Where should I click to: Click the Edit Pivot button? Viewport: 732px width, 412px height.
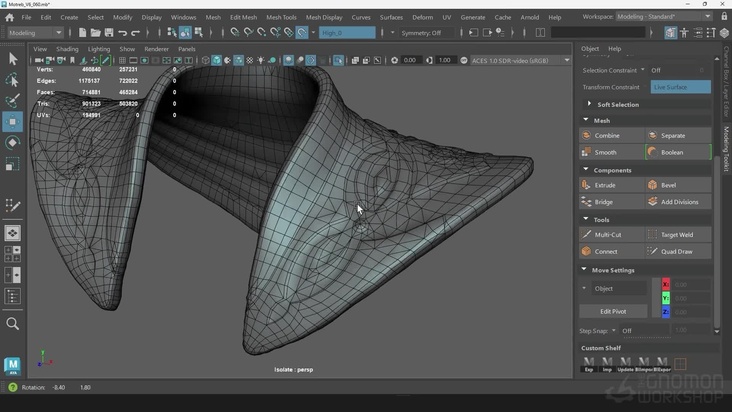(x=613, y=311)
